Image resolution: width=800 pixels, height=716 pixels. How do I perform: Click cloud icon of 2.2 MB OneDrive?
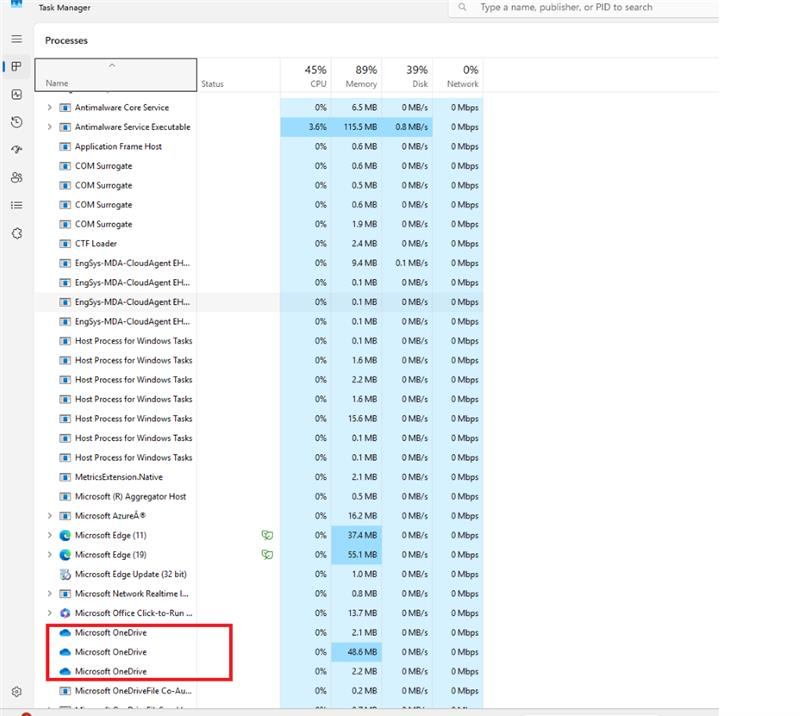65,671
